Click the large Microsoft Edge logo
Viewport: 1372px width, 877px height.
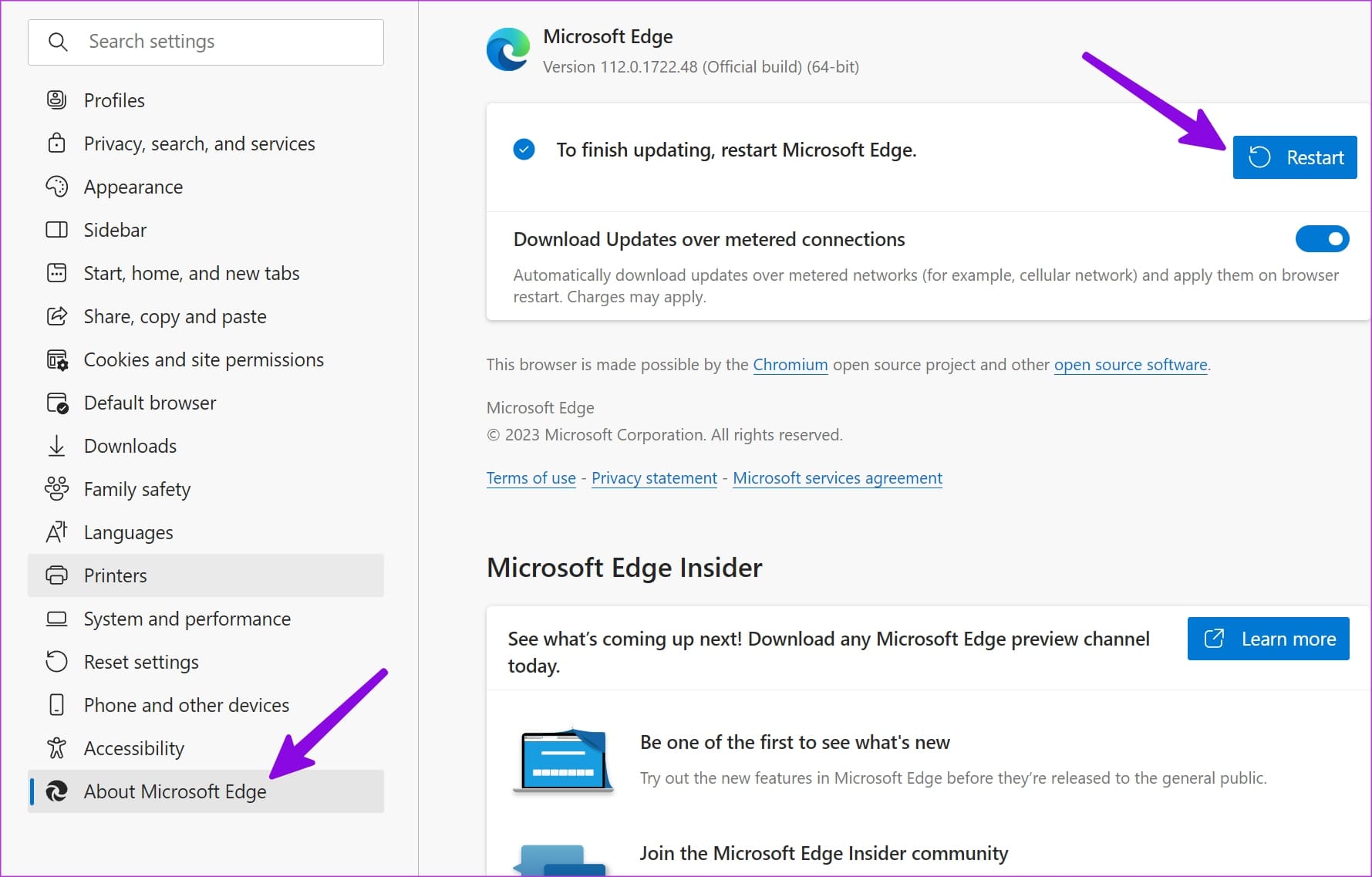pos(508,49)
